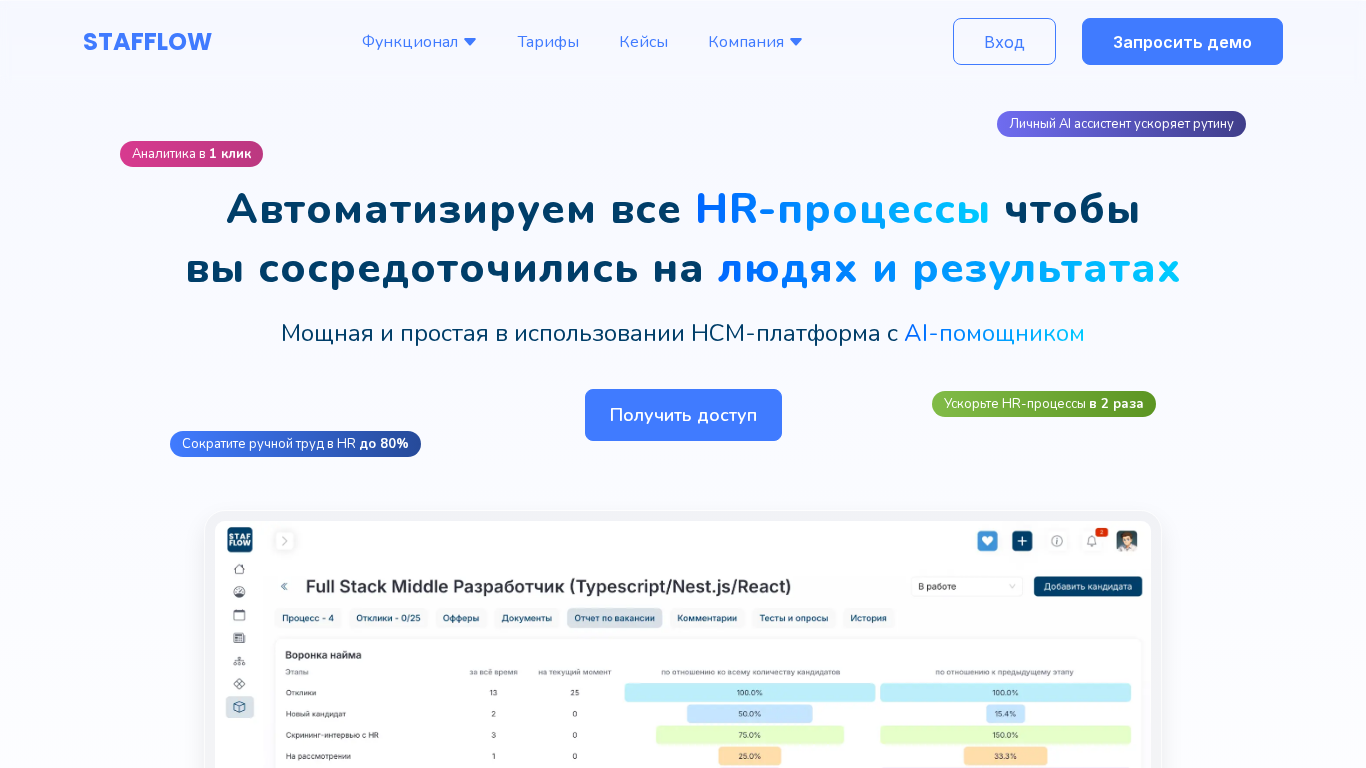This screenshot has height=768, width=1366.
Task: Click the Новый кандидат stage label
Action: [316, 714]
